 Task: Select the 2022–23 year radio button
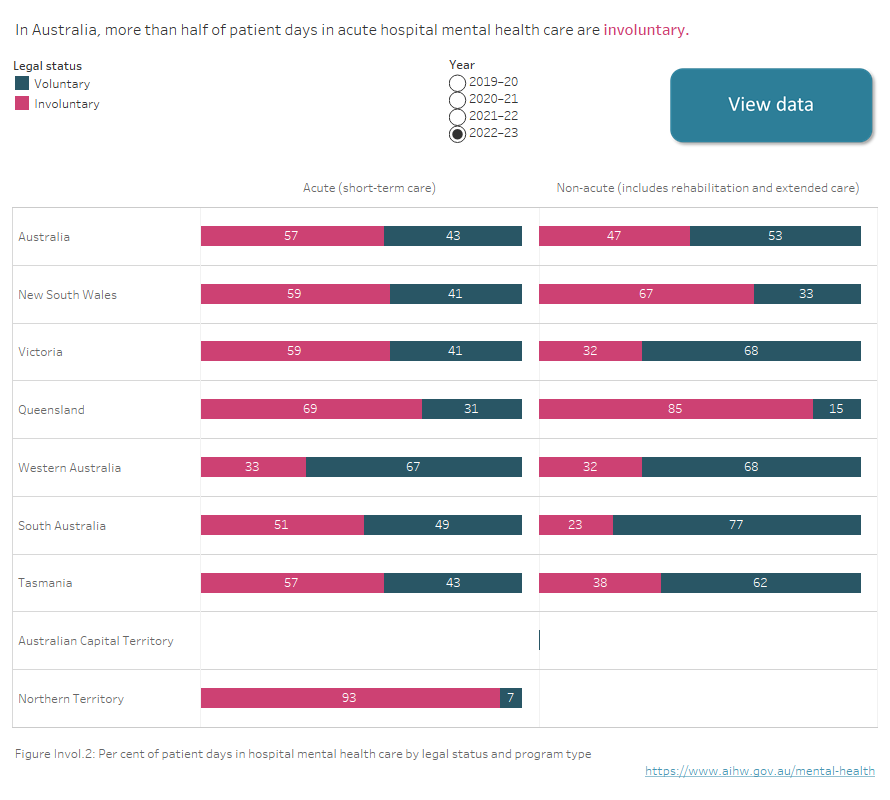(x=457, y=134)
